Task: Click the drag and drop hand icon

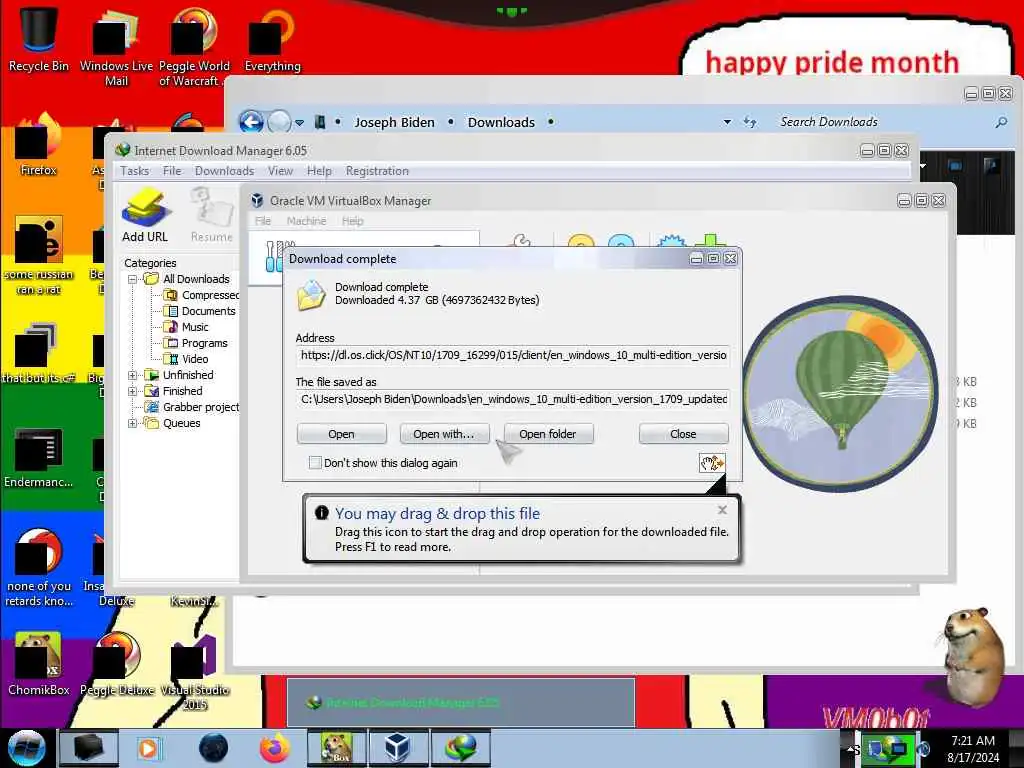Action: [712, 463]
